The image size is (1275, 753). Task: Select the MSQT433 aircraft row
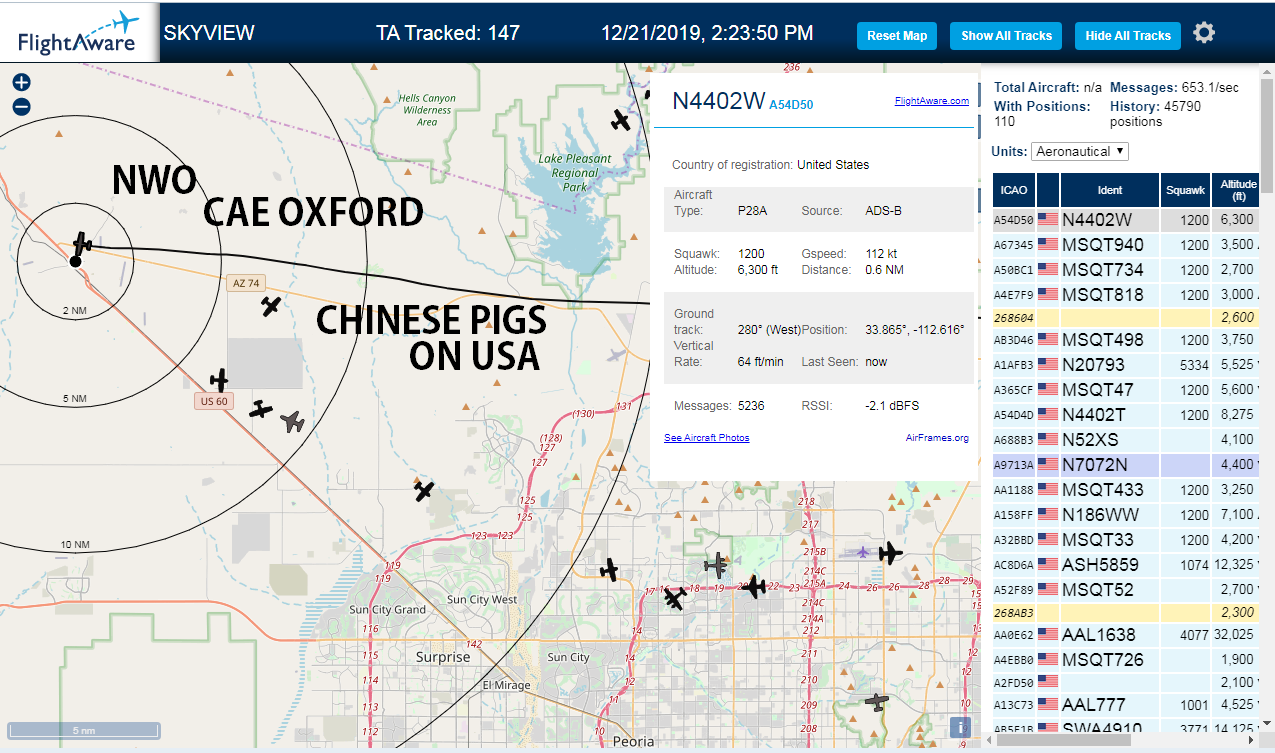(1126, 490)
